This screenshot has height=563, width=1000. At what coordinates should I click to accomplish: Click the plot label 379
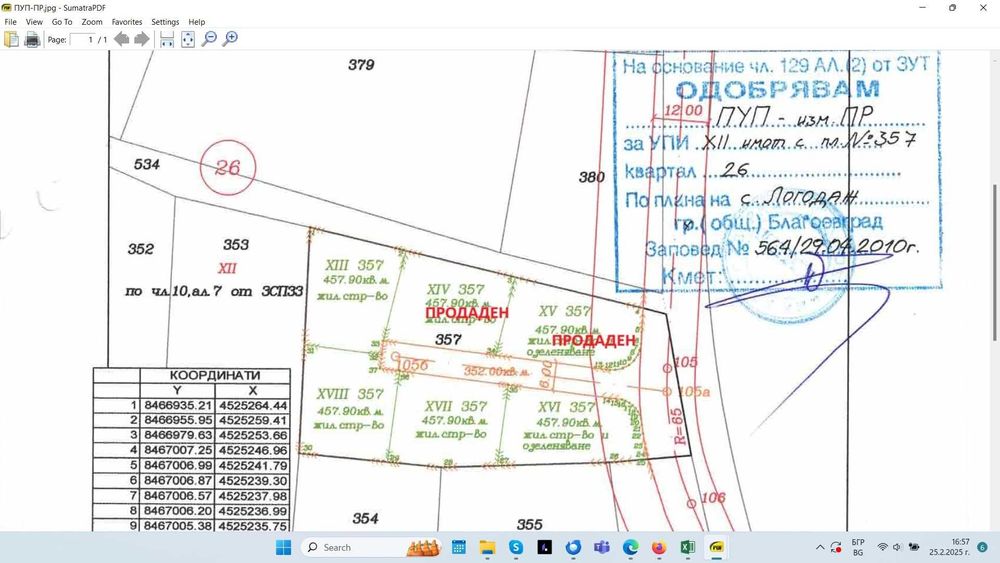point(361,64)
